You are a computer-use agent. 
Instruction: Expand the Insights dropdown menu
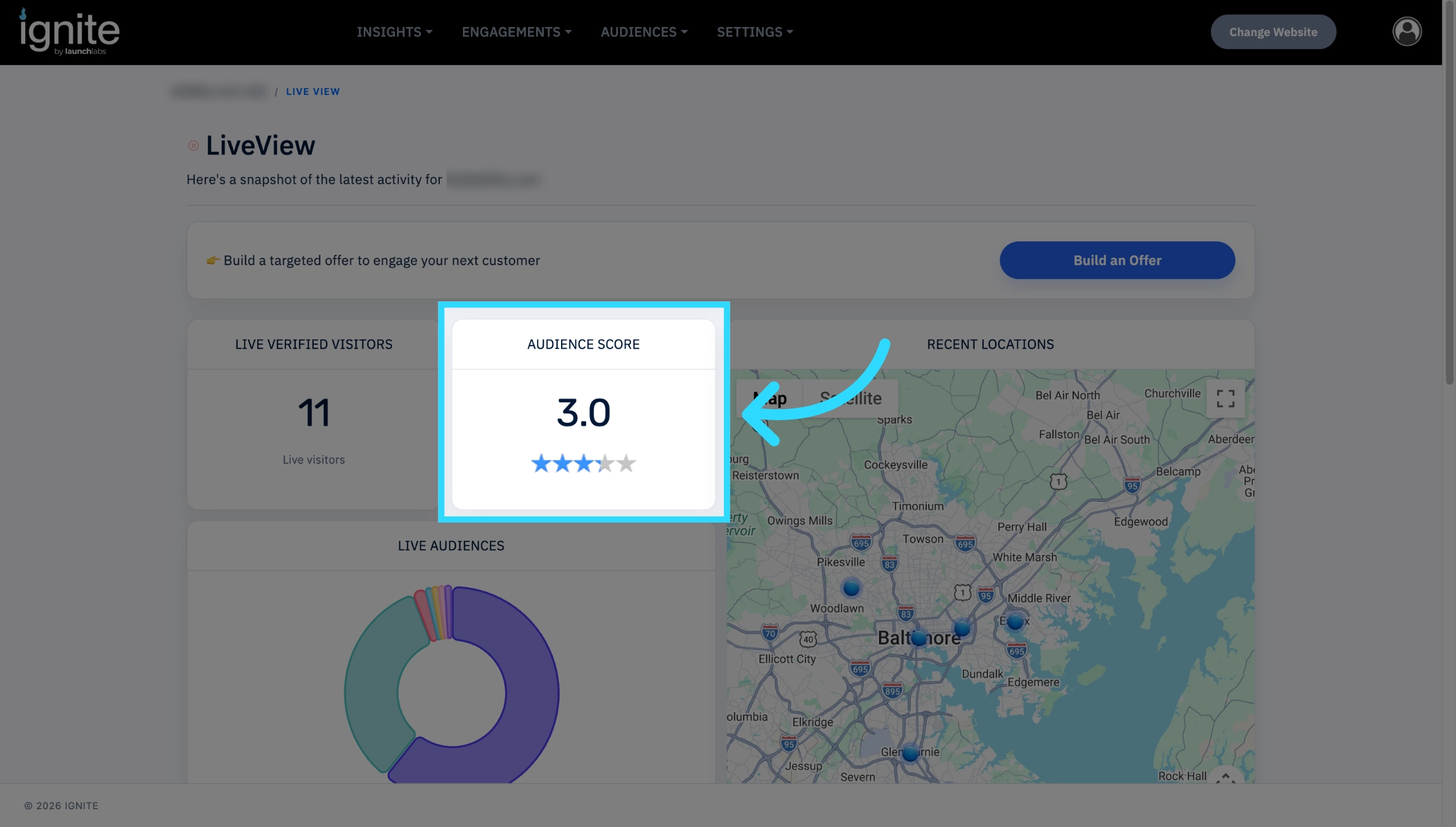tap(394, 32)
